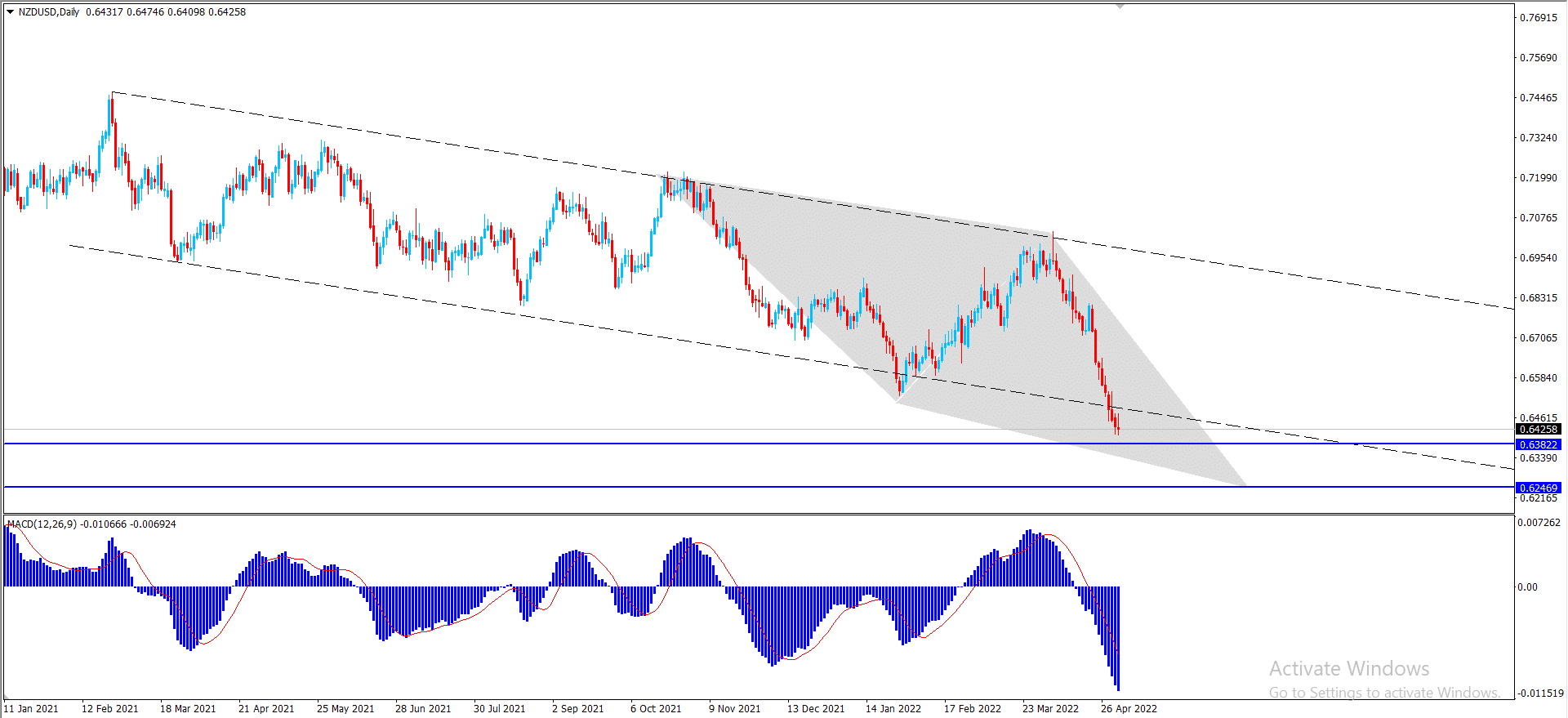Click the low price value 0.64098
The height and width of the screenshot is (718, 1568).
[x=185, y=12]
